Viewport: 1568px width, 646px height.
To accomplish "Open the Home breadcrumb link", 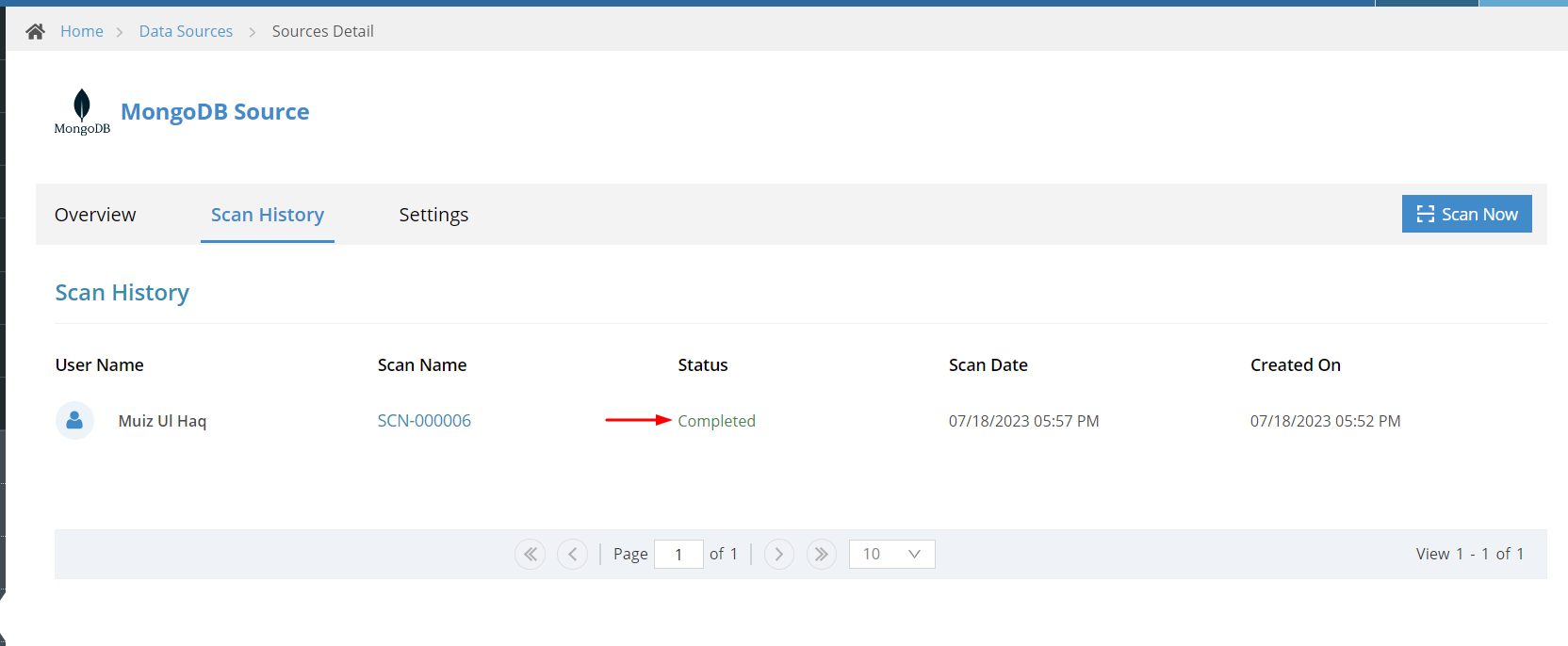I will (x=82, y=31).
